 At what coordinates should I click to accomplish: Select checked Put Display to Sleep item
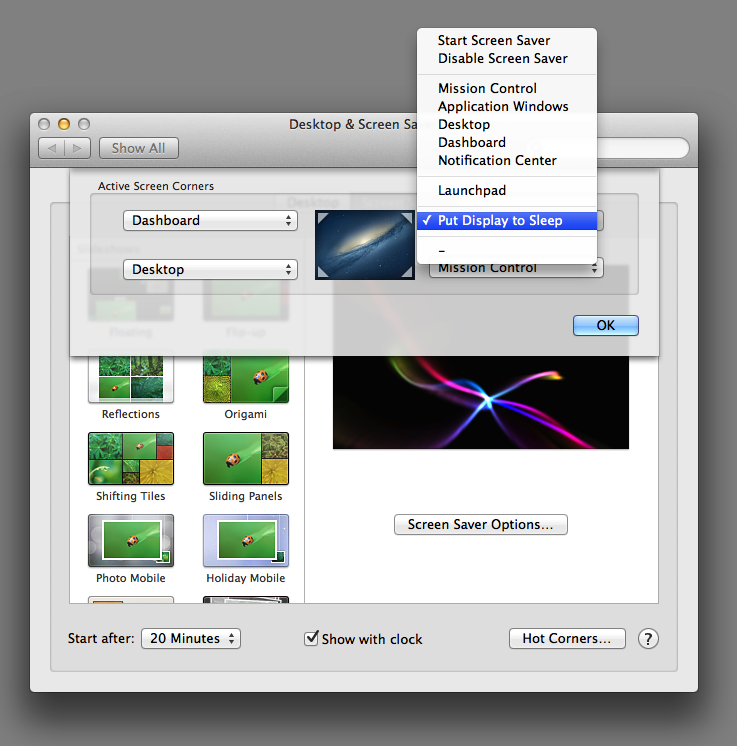coord(507,221)
